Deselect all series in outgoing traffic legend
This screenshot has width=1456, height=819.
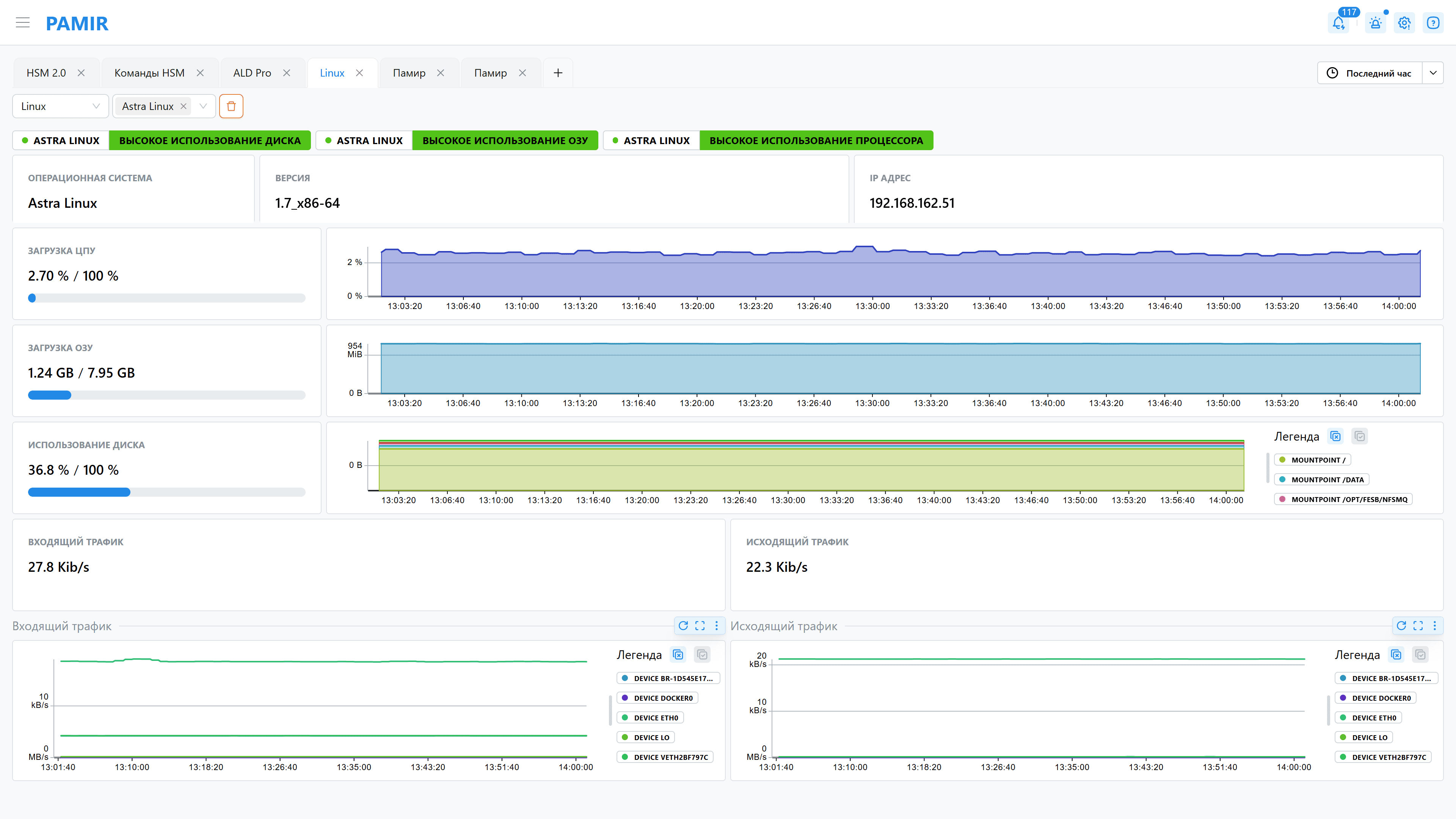click(1396, 654)
